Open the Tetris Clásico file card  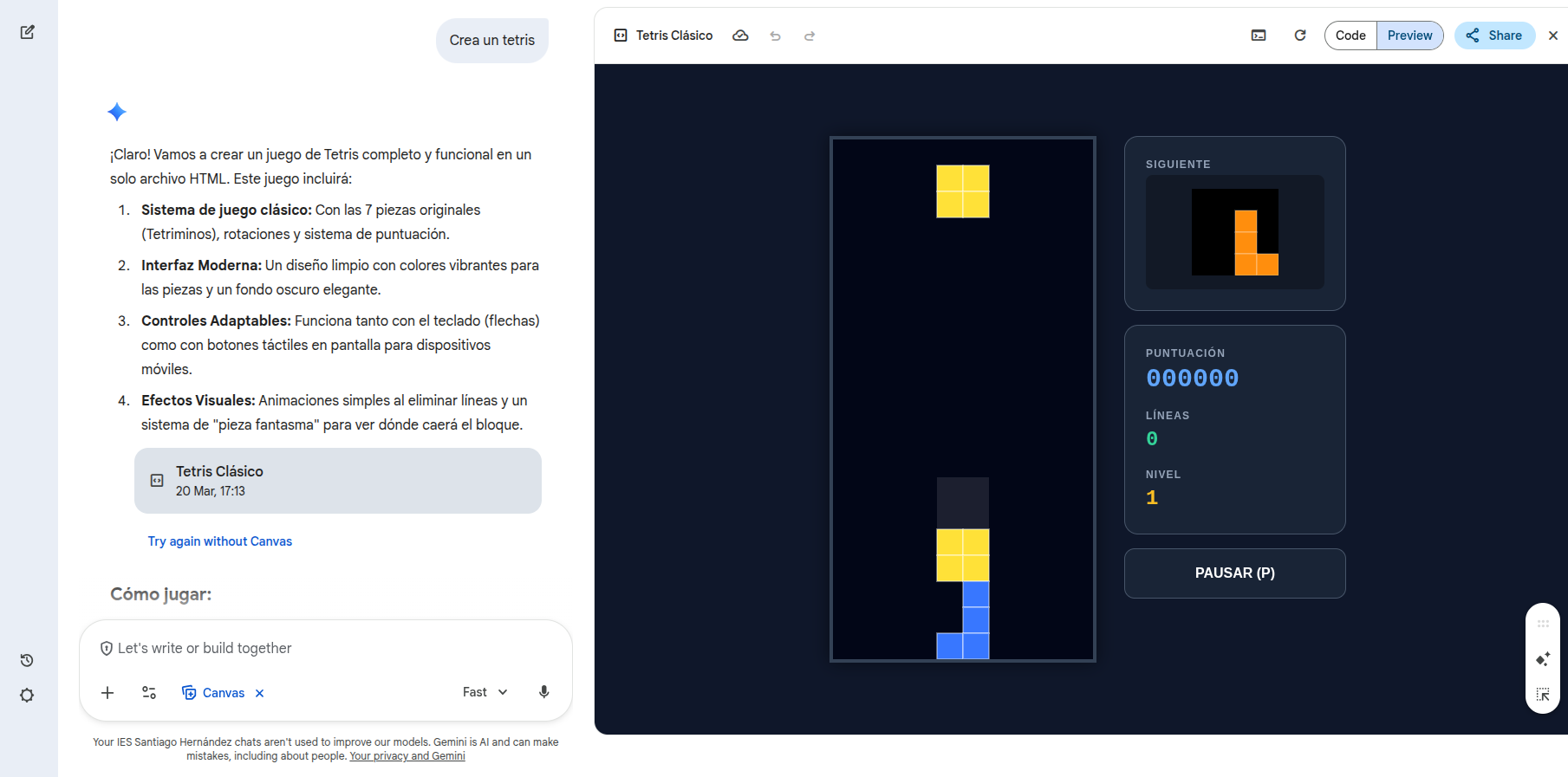(x=337, y=481)
